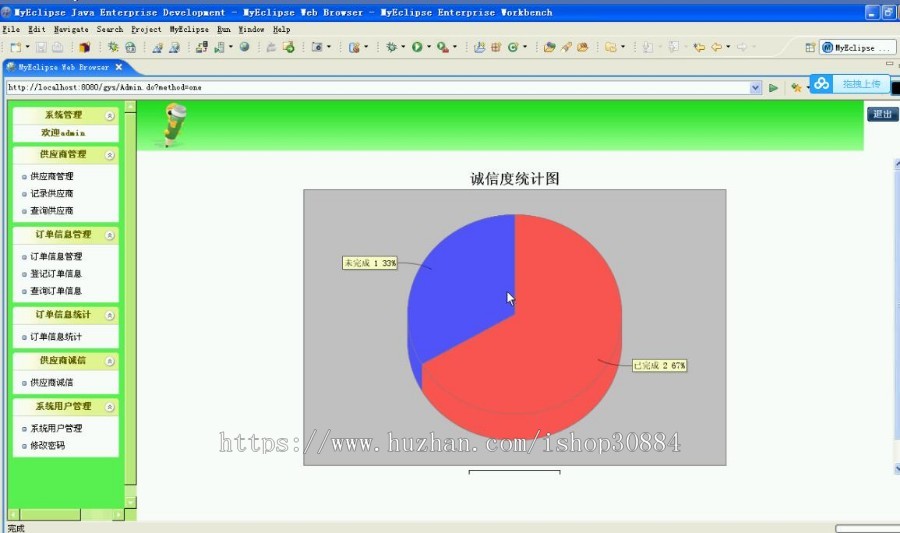Viewport: 900px width, 533px height.
Task: Click the camera screenshot icon
Action: click(x=317, y=47)
